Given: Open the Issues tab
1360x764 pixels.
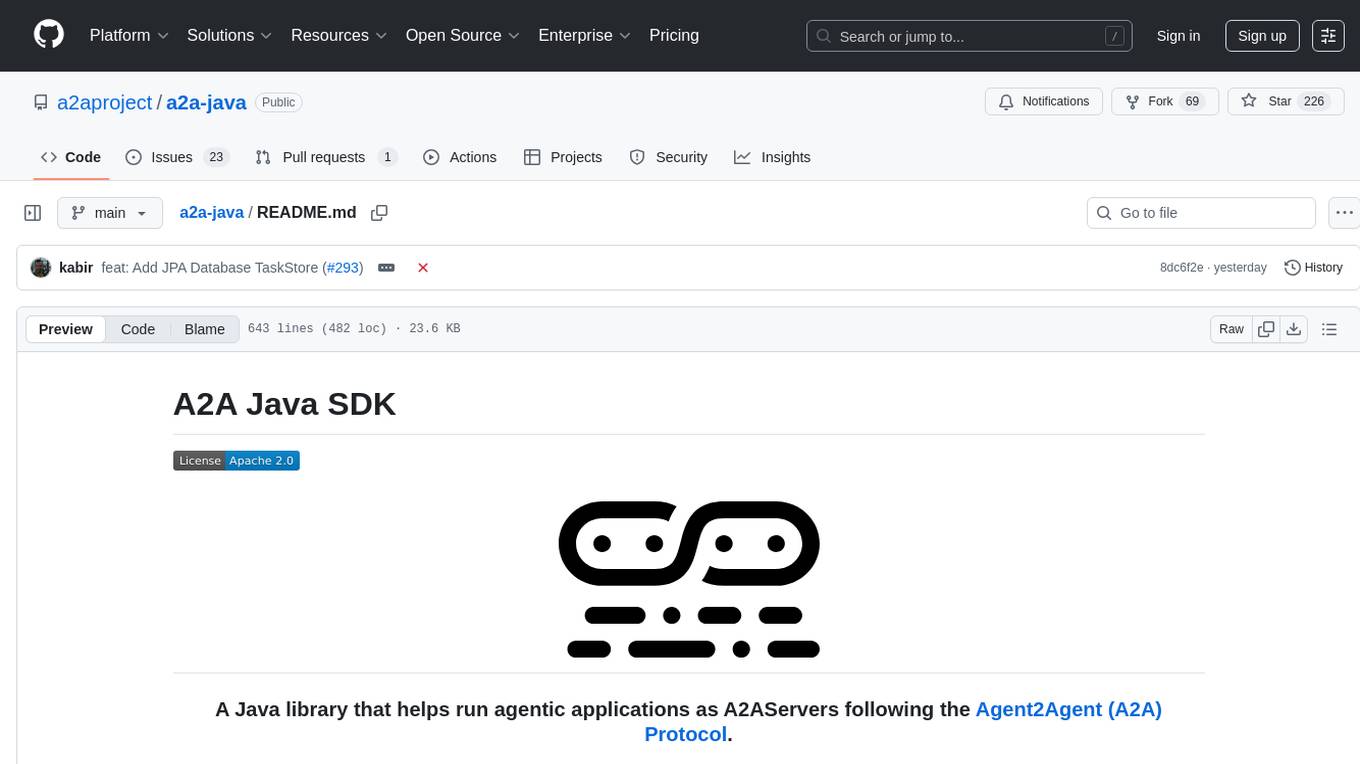Looking at the screenshot, I should 177,157.
